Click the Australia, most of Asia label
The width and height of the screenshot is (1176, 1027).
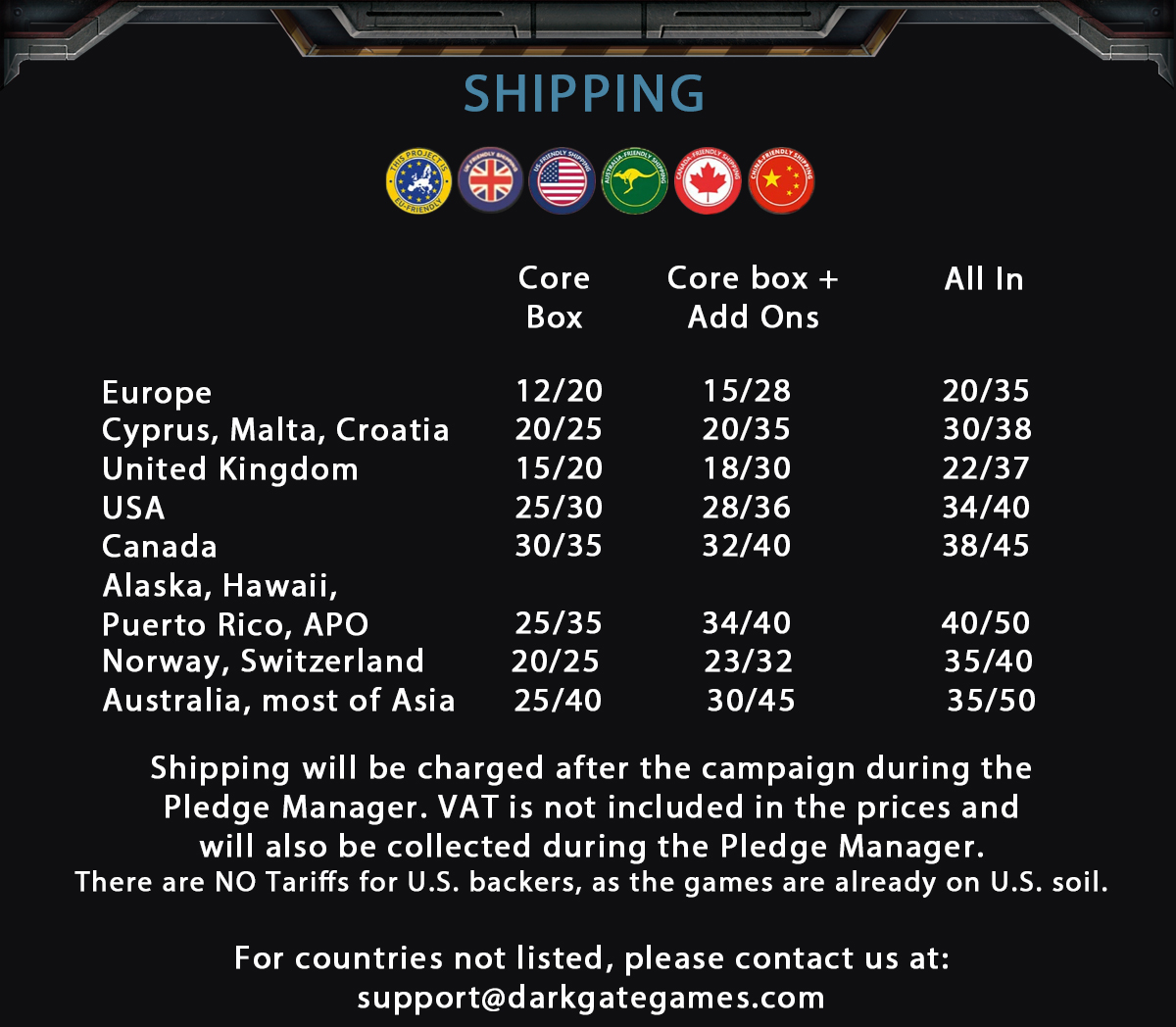(x=278, y=701)
